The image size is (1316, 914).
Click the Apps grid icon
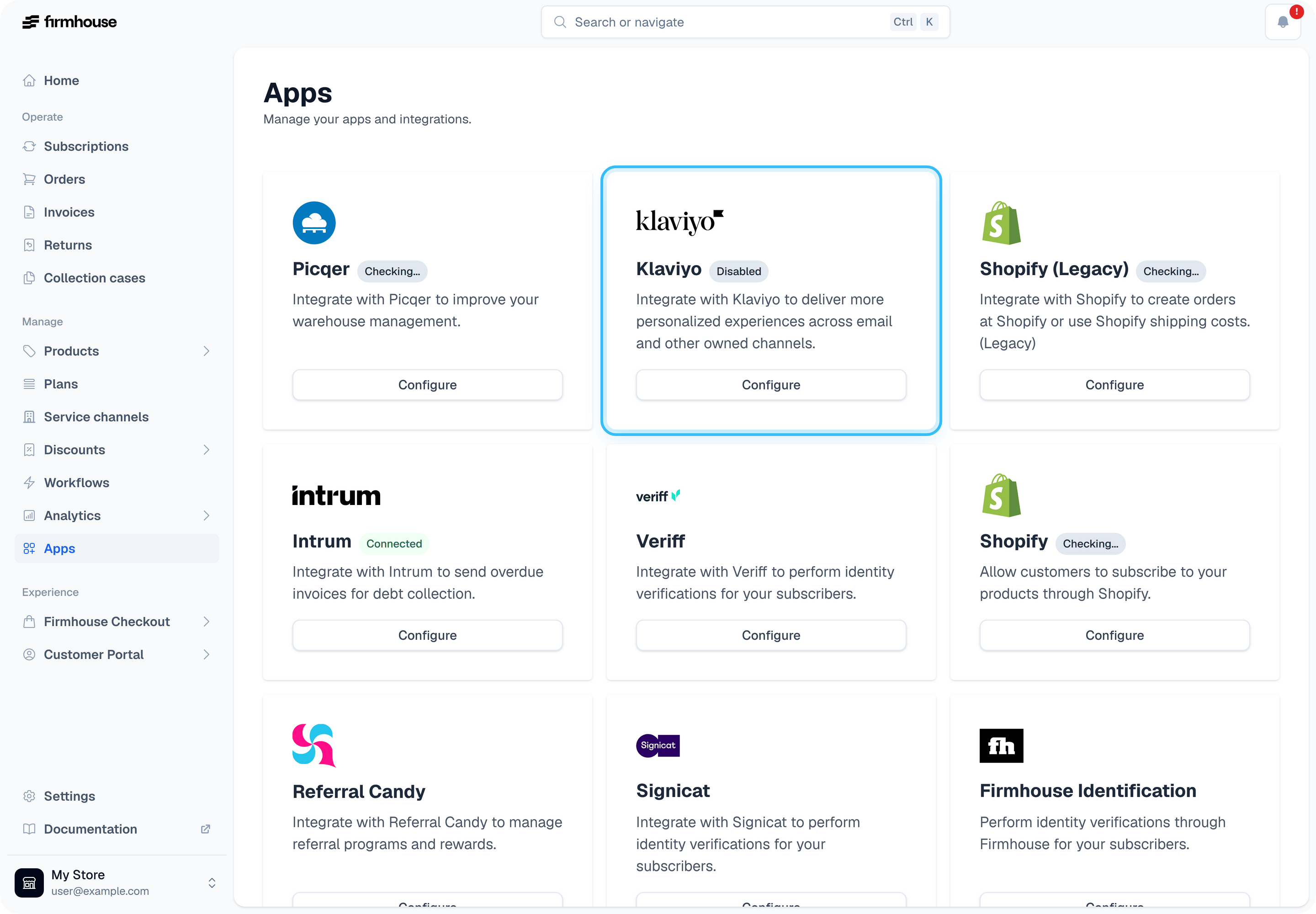[29, 549]
